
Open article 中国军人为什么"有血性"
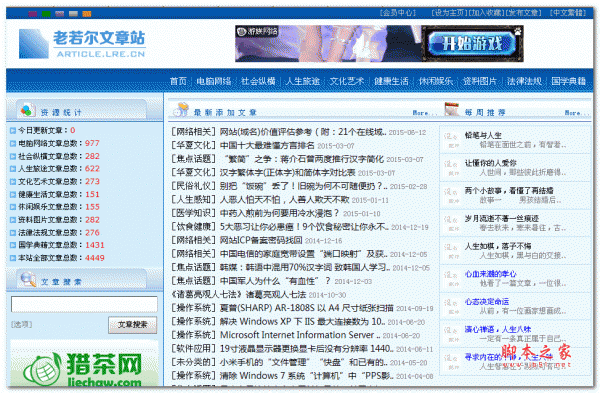[276, 281]
